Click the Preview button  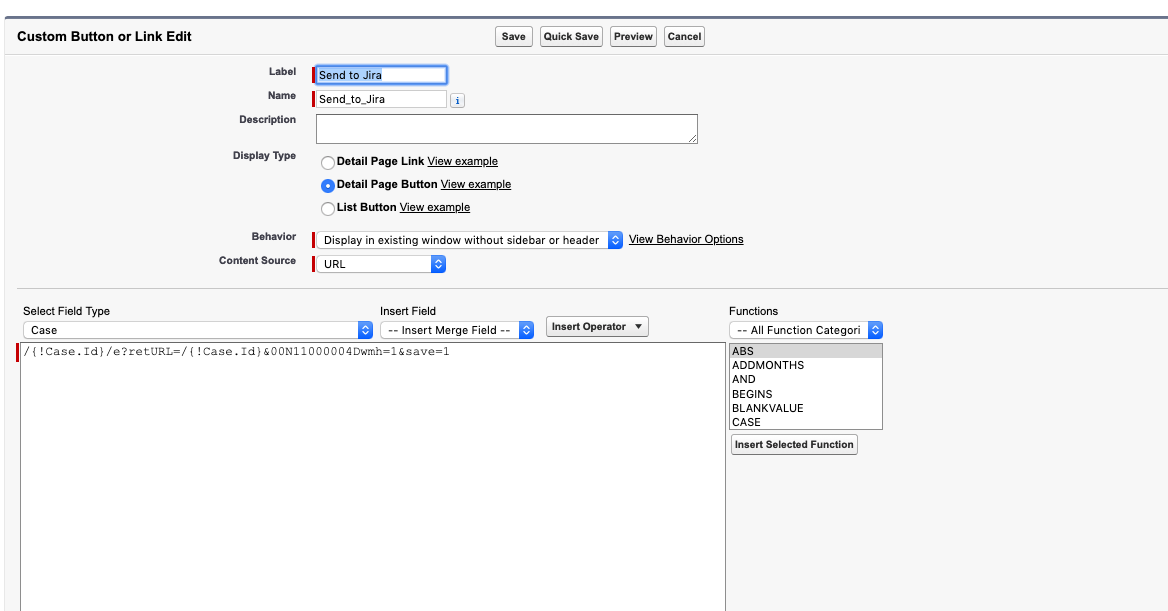pos(633,37)
